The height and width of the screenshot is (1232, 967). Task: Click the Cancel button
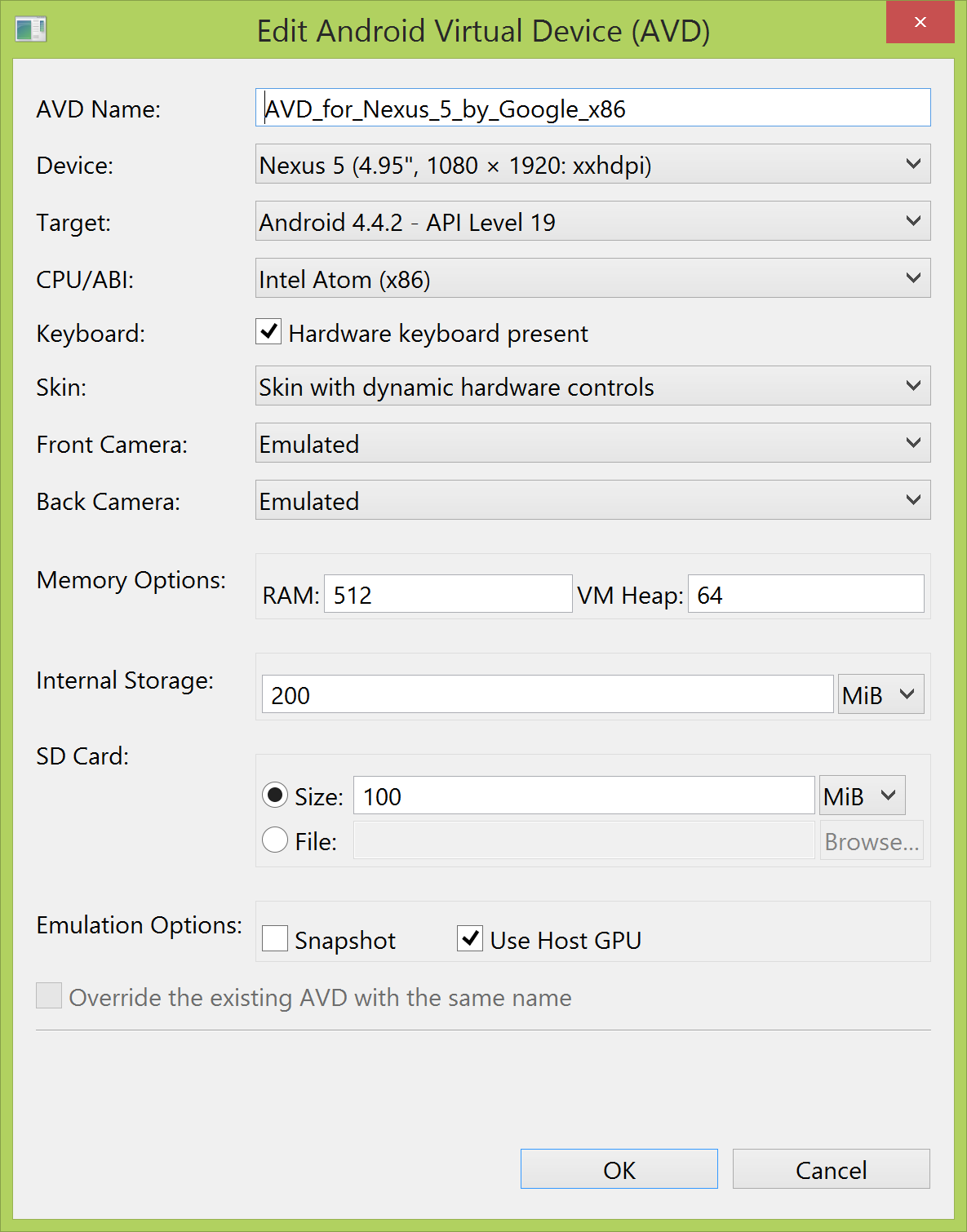(831, 1169)
